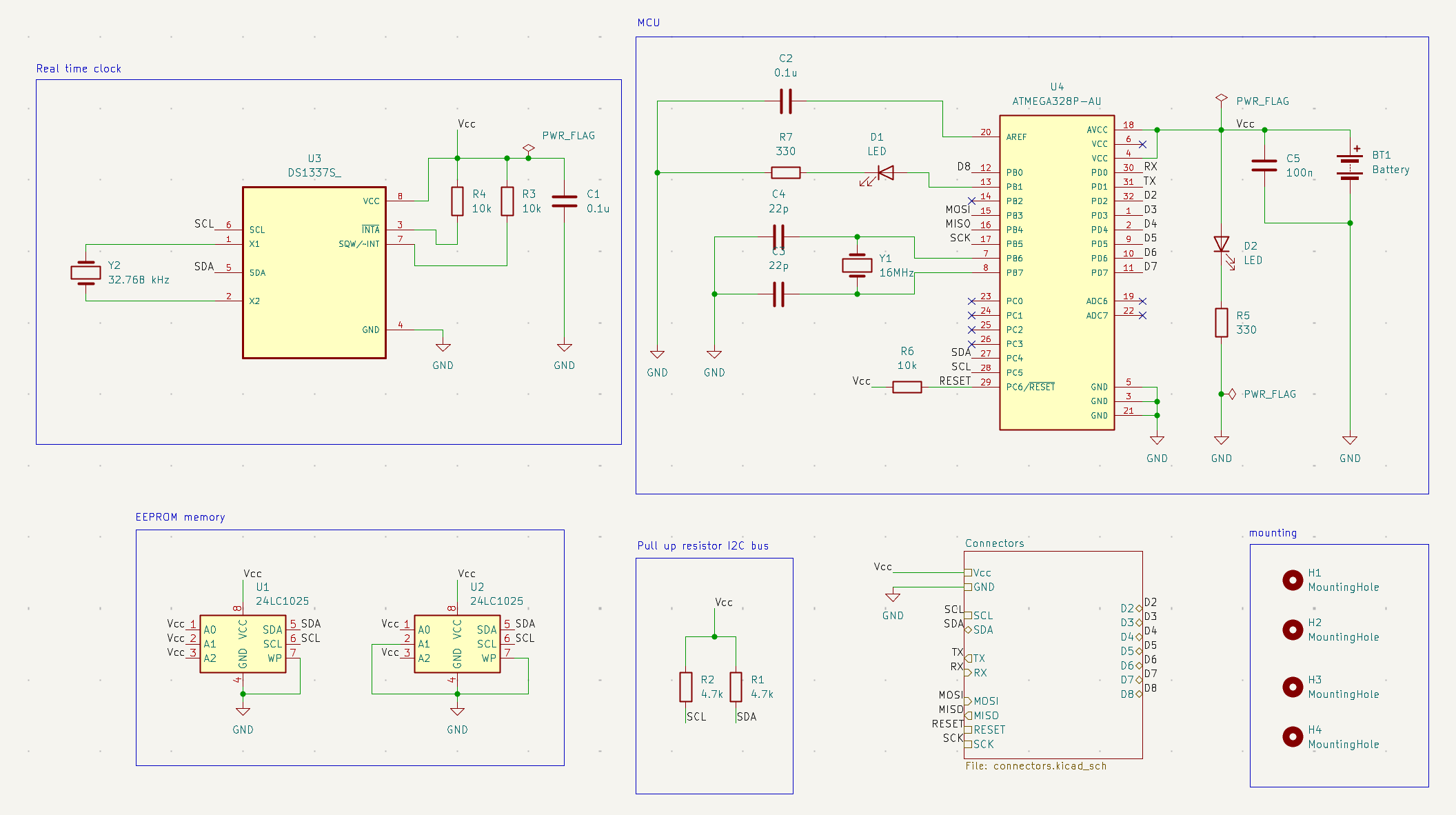Click the C2 0.1u capacitor symbol
Image resolution: width=1456 pixels, height=815 pixels.
click(786, 101)
